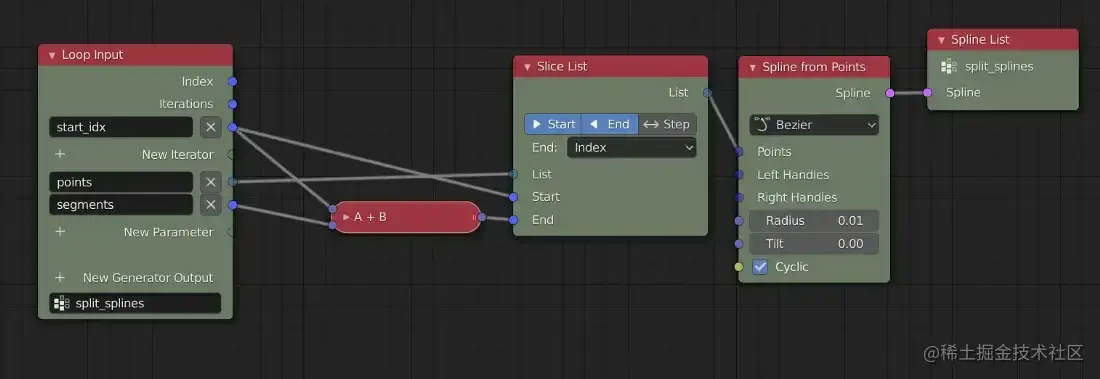Click the Spline List node title
The height and width of the screenshot is (379, 1100).
tap(980, 40)
